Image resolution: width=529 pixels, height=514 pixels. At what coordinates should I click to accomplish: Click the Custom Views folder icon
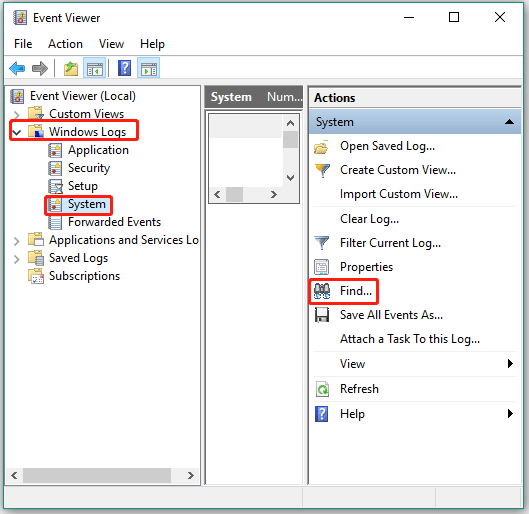(x=36, y=113)
